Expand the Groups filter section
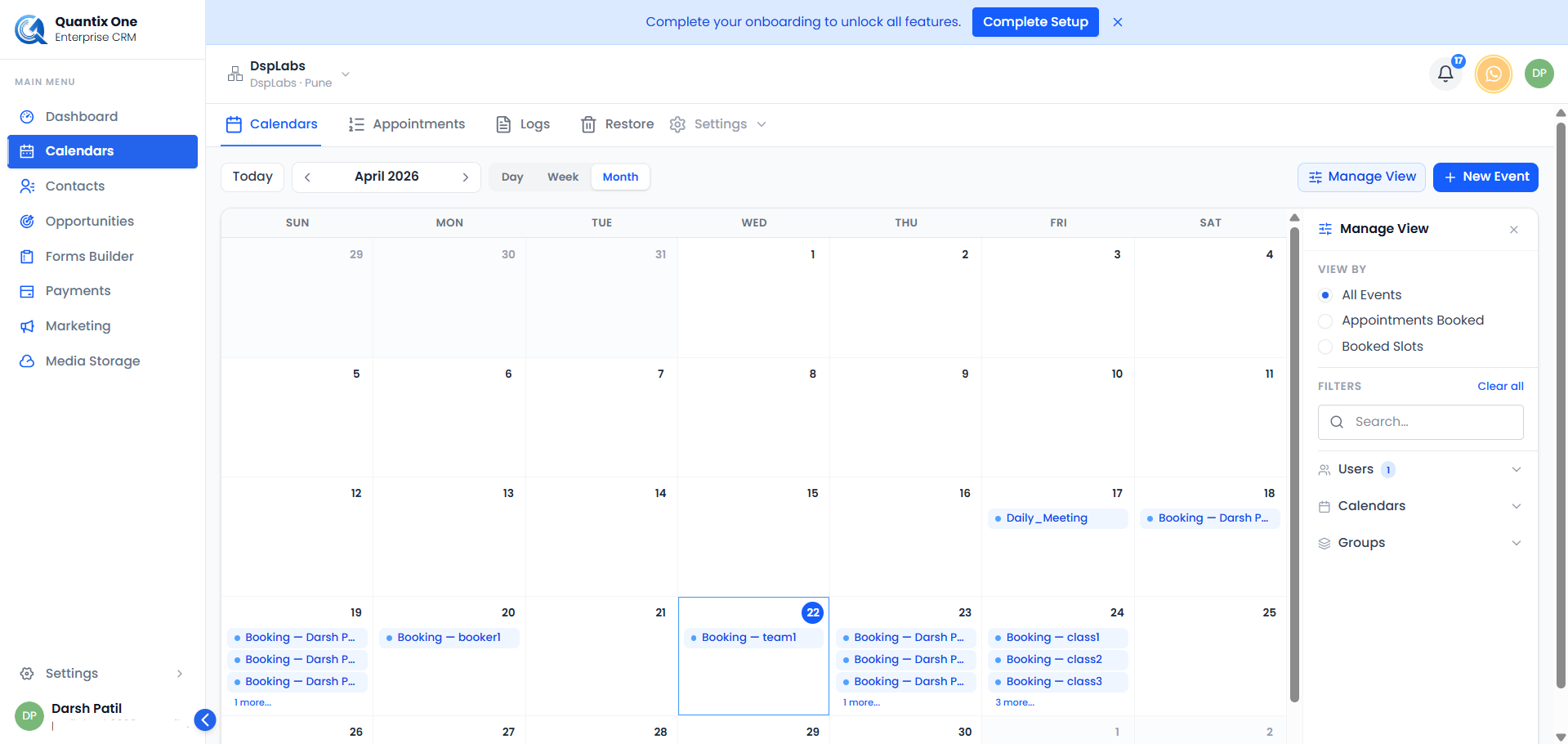The height and width of the screenshot is (744, 1568). click(1420, 543)
